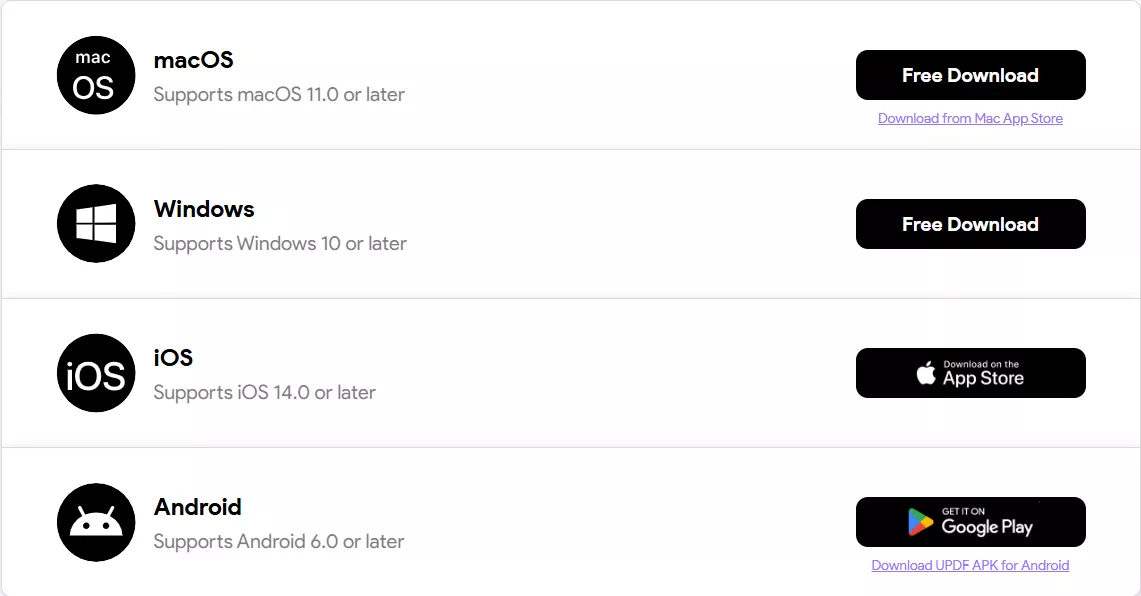Click "Supports iOS 14.0 or later" text
1141x596 pixels.
(264, 393)
